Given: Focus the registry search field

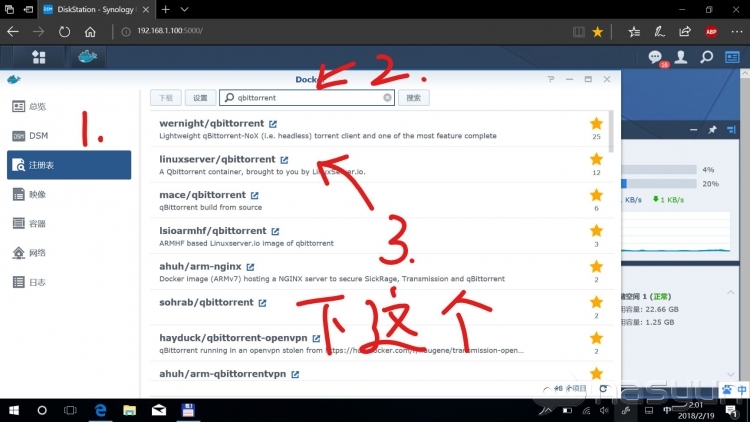Looking at the screenshot, I should [x=307, y=98].
